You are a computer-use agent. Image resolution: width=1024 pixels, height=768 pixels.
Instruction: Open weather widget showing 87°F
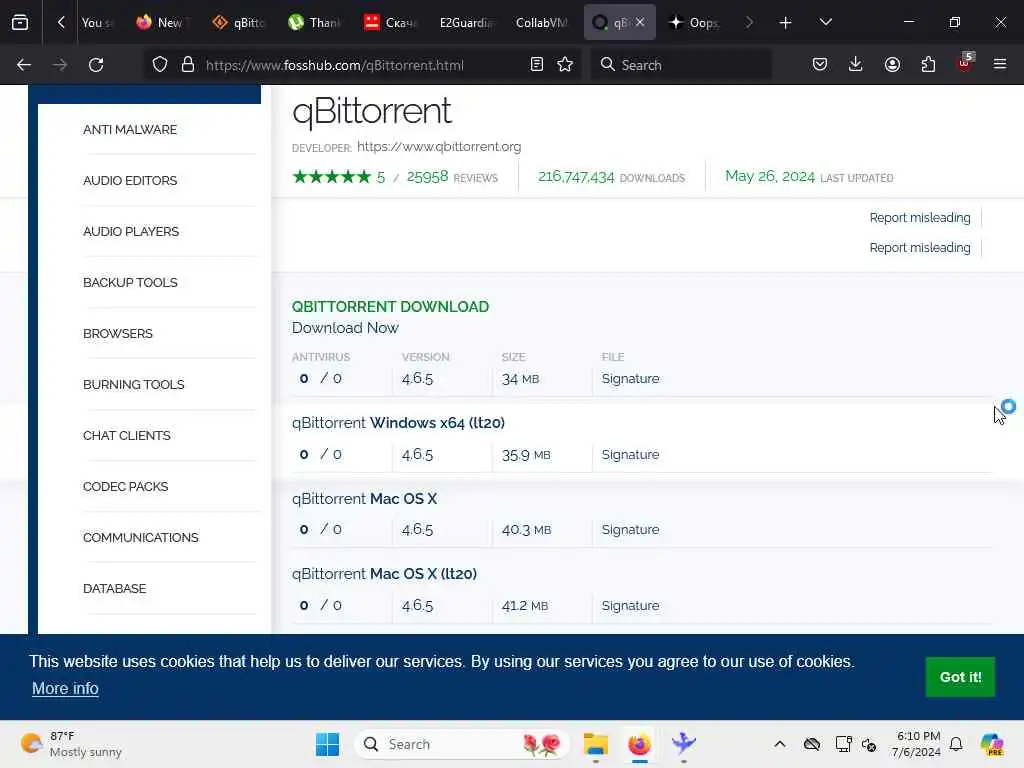(71, 744)
